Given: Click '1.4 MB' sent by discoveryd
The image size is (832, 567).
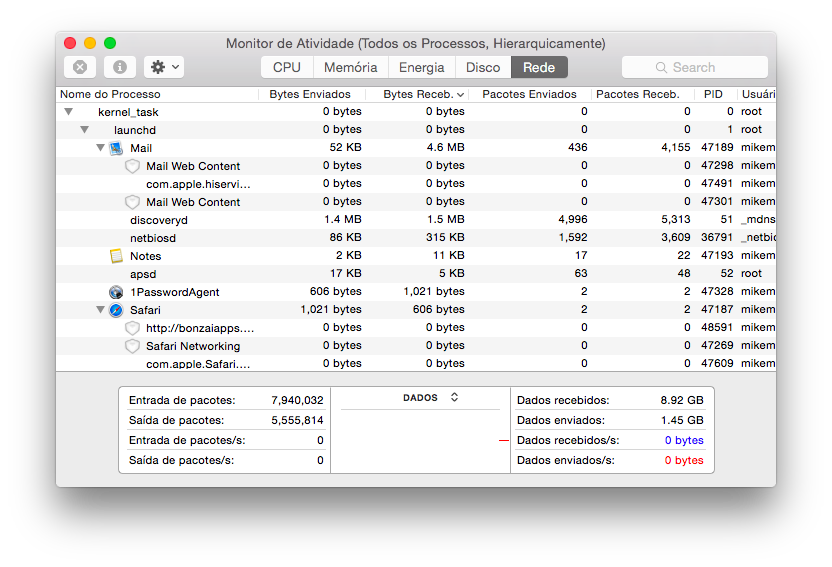Looking at the screenshot, I should pyautogui.click(x=342, y=220).
